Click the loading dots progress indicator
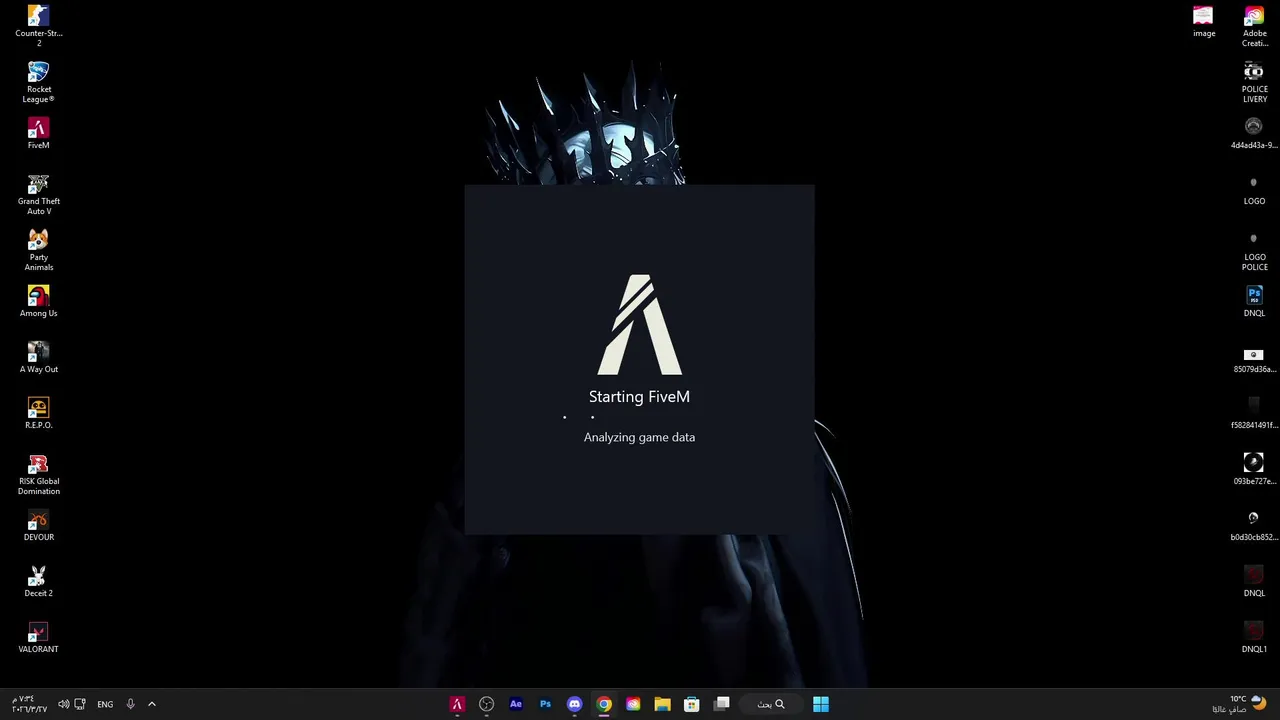 coord(579,417)
